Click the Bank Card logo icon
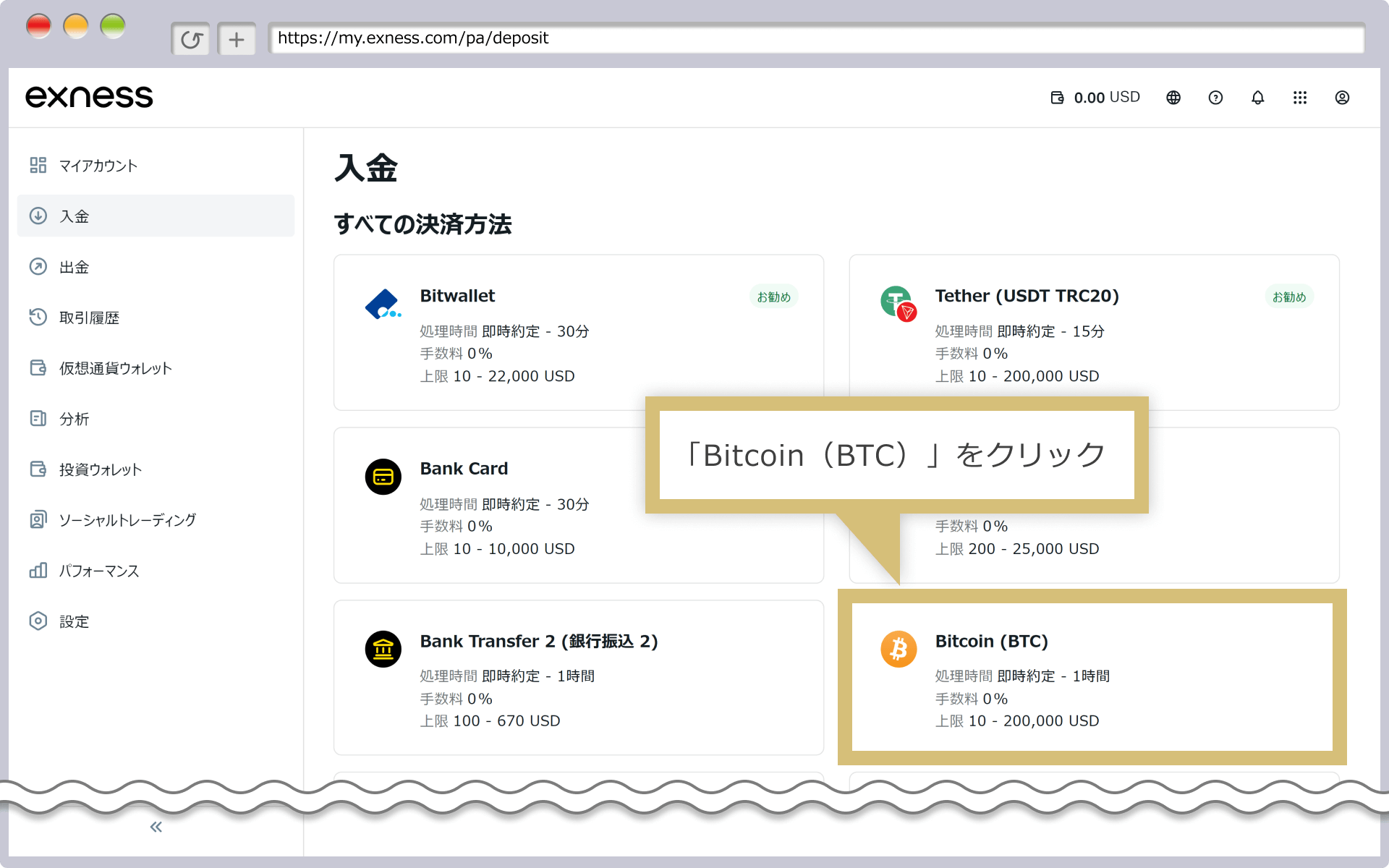1389x868 pixels. click(x=383, y=477)
